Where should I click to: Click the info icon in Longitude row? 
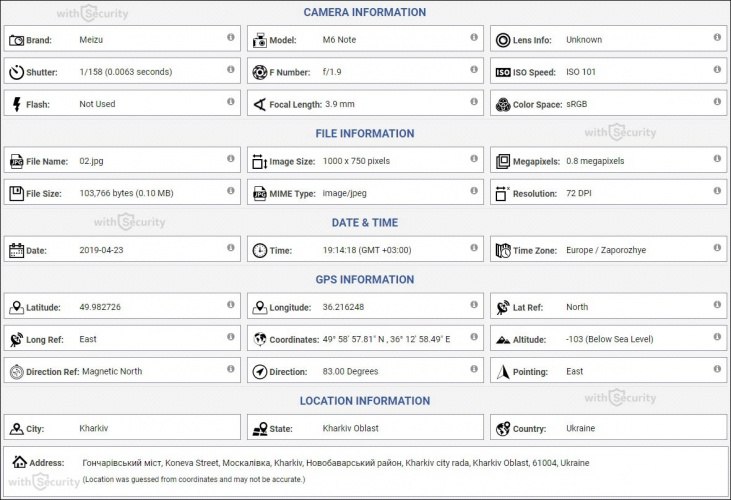[x=474, y=304]
